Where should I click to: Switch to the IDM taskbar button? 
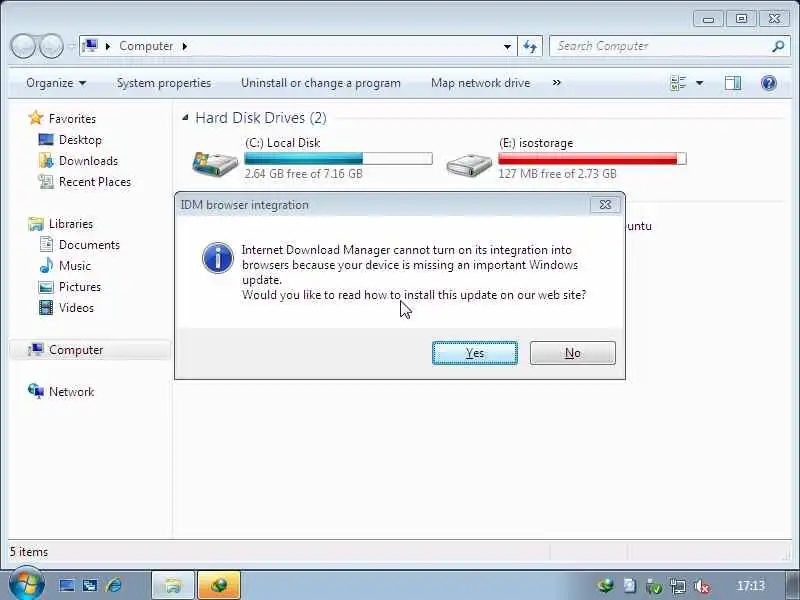click(x=219, y=585)
